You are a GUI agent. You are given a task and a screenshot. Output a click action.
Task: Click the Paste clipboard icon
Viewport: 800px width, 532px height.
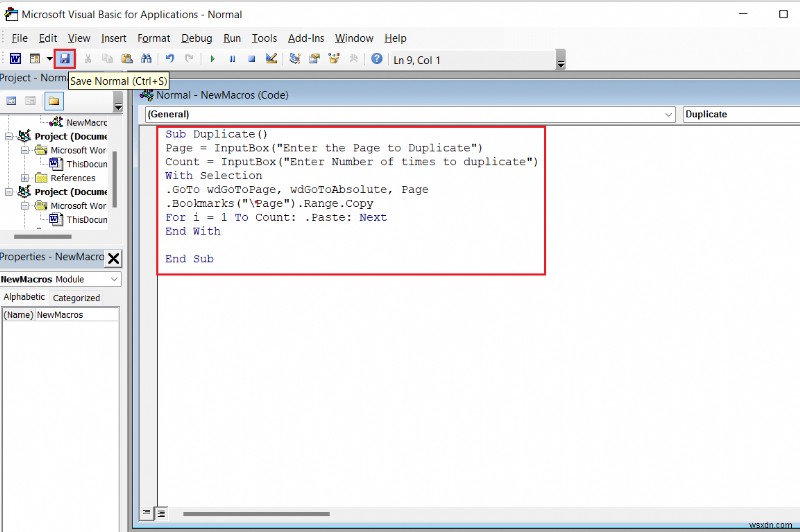(127, 59)
